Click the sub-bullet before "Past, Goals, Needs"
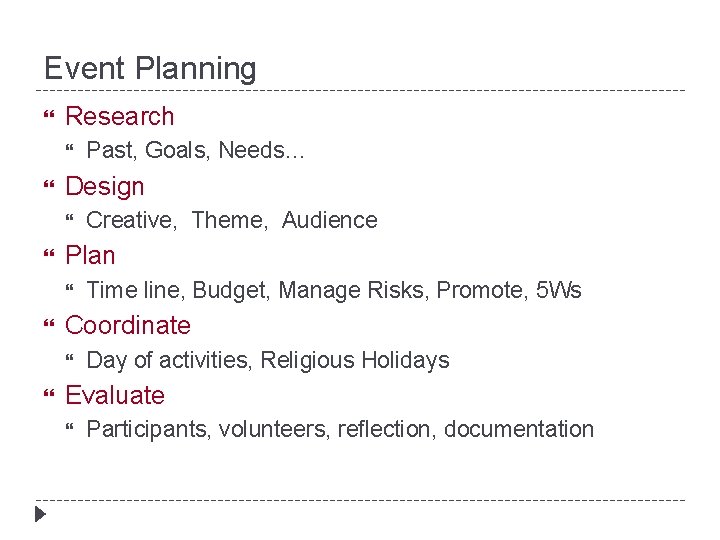Image resolution: width=720 pixels, height=540 pixels. tap(70, 151)
